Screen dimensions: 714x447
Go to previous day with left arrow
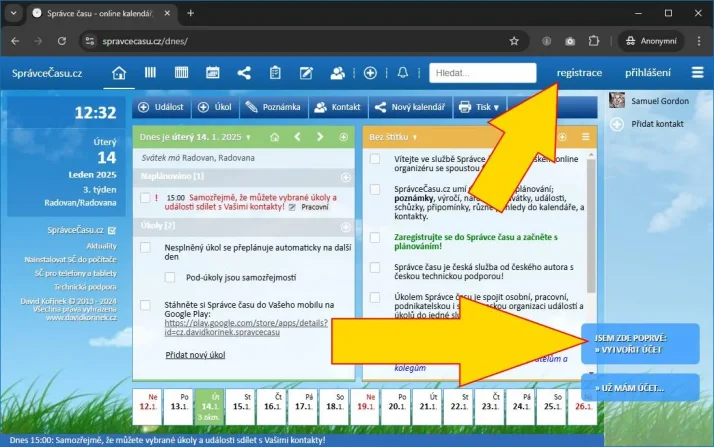(297, 136)
